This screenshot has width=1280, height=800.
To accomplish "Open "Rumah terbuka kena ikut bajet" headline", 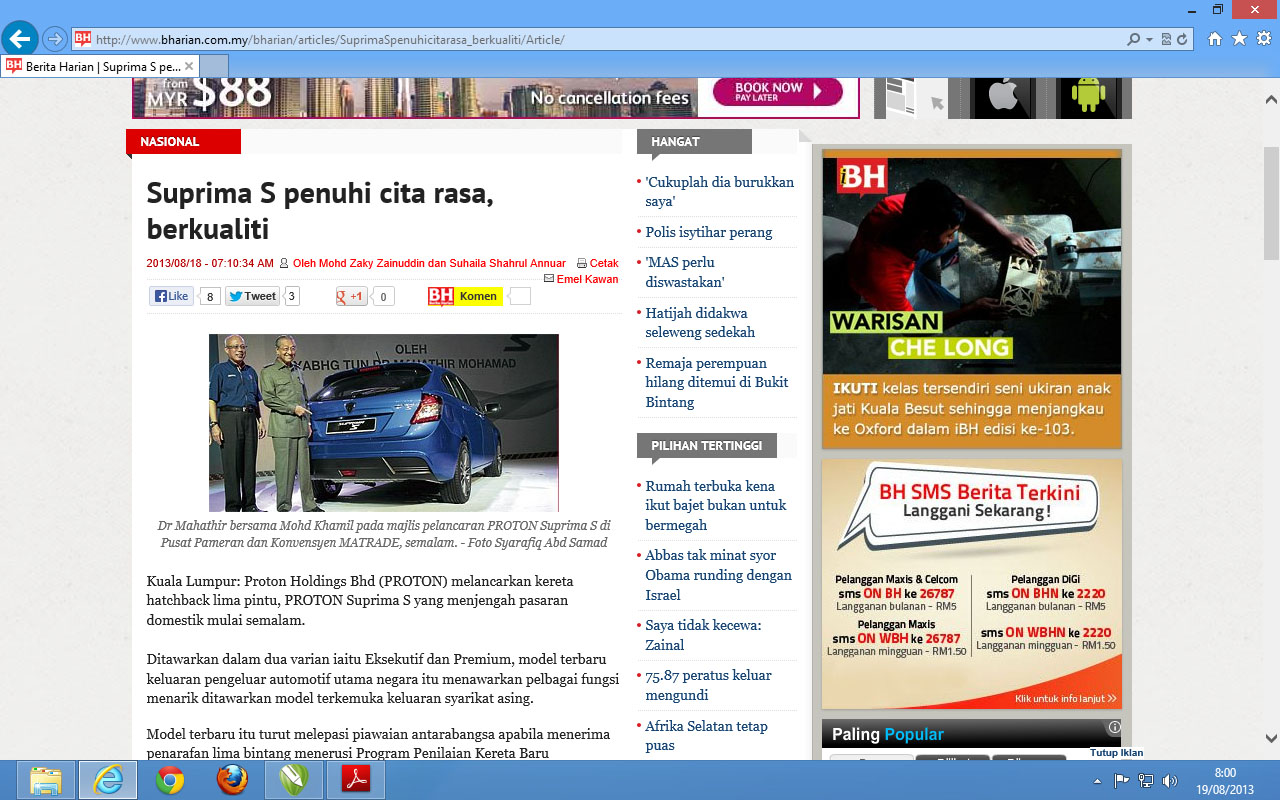I will click(x=716, y=505).
